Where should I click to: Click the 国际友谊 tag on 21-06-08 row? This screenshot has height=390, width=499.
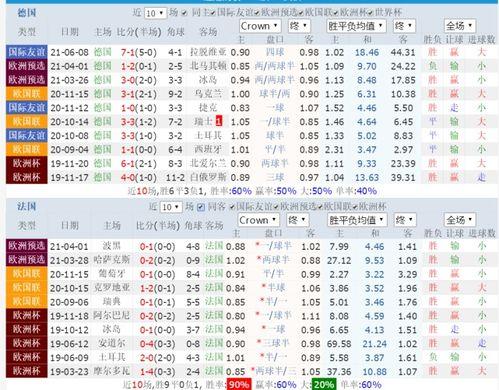click(27, 52)
